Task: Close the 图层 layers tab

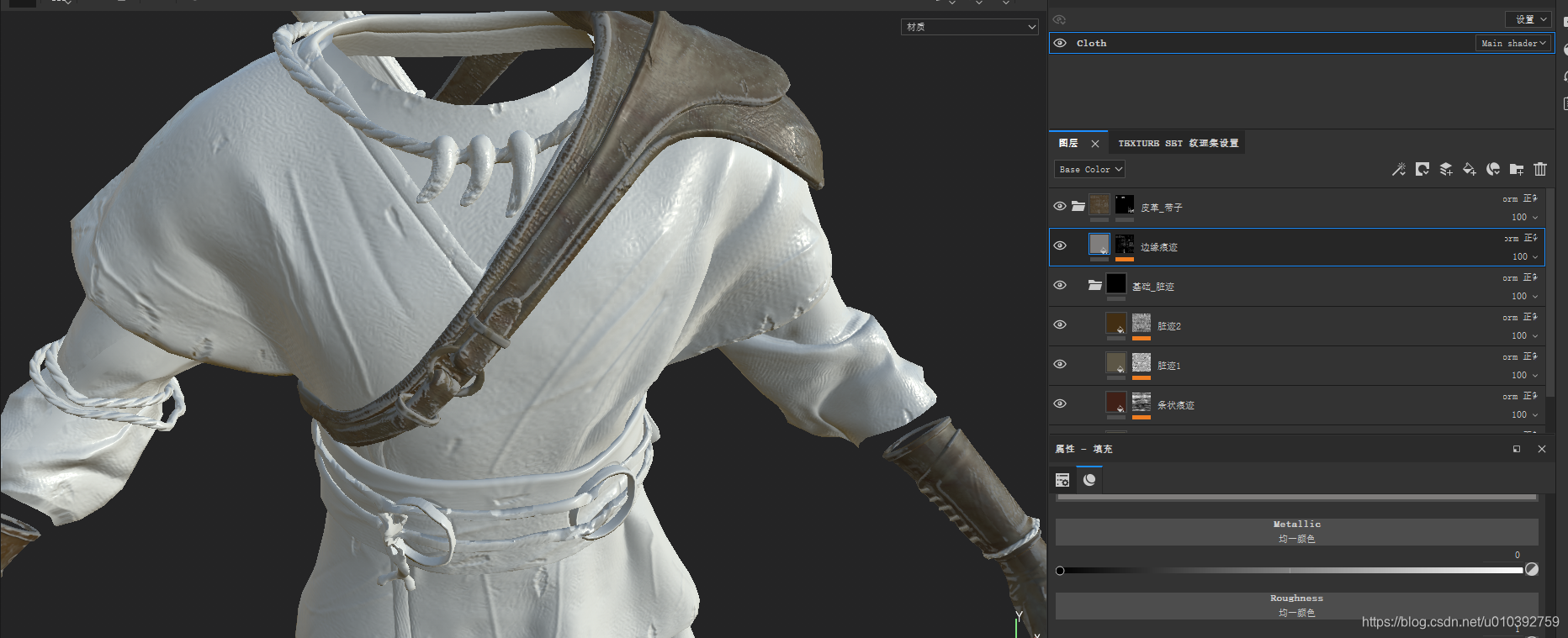Action: point(1095,144)
